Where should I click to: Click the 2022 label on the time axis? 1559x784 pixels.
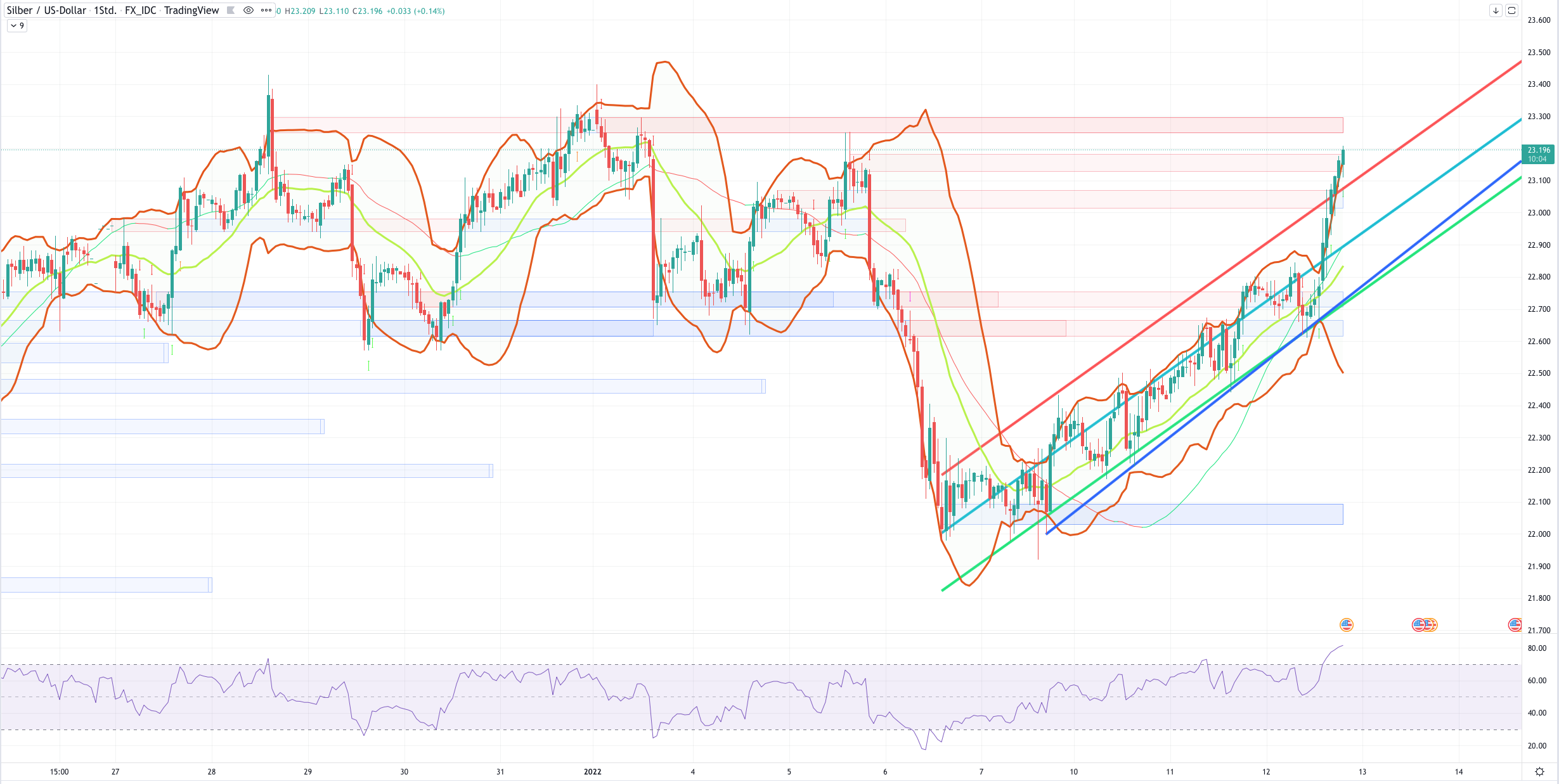tap(592, 771)
